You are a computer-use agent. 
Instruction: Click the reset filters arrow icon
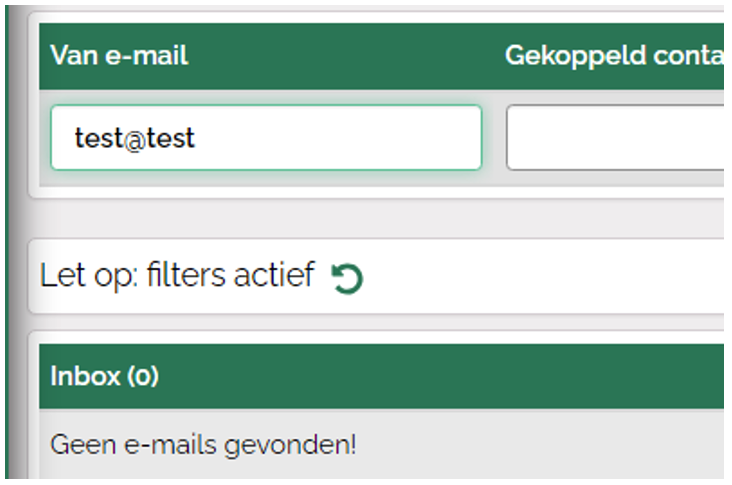point(346,278)
